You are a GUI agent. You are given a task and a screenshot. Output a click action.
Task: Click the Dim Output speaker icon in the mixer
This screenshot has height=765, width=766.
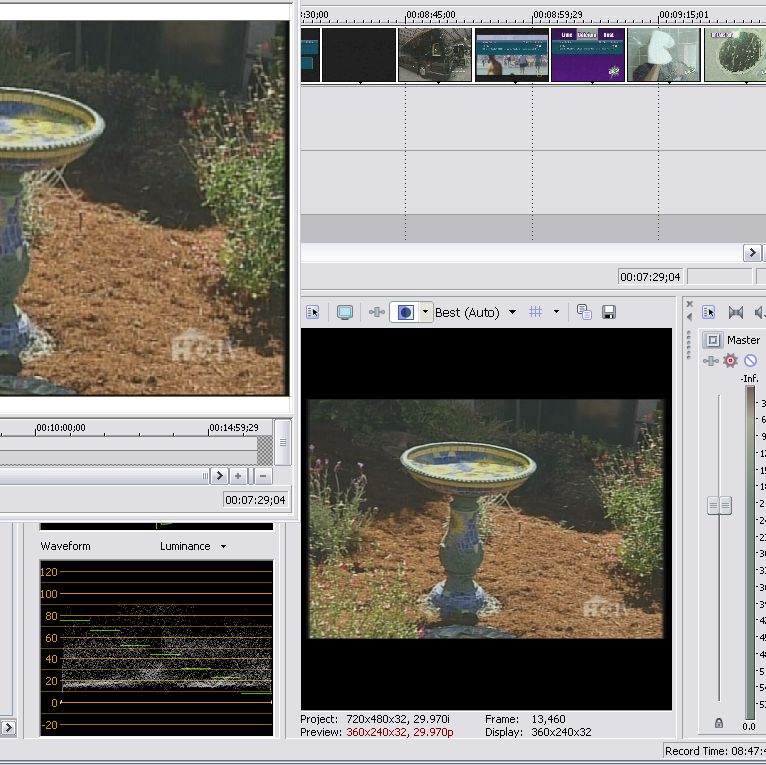760,312
